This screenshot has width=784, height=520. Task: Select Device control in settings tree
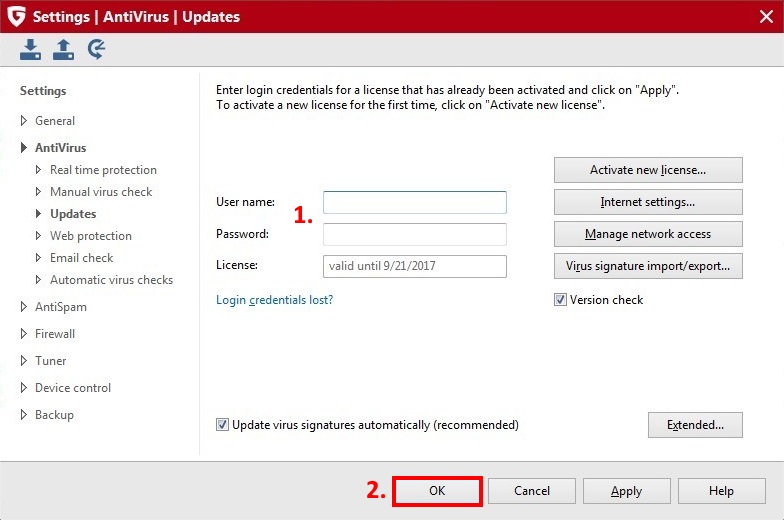[73, 388]
